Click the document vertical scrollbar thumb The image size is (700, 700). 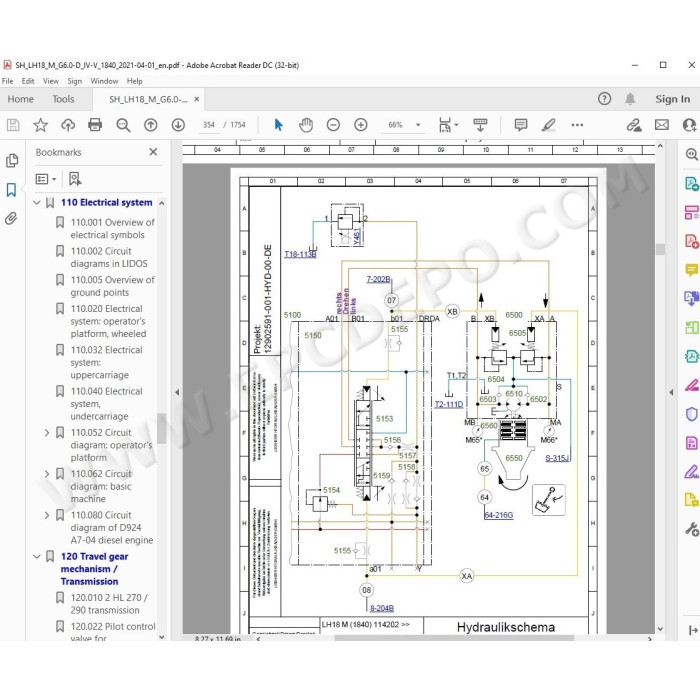pos(660,249)
